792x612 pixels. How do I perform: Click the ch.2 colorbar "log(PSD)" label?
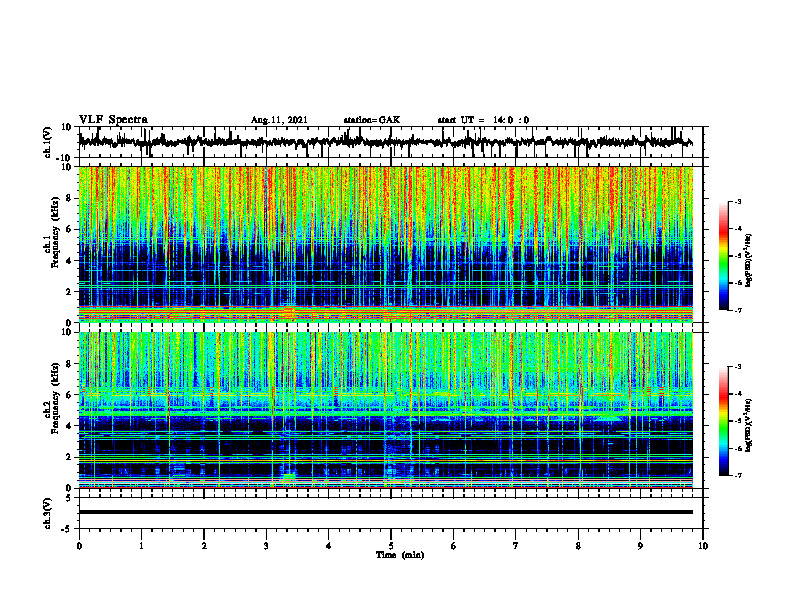749,424
